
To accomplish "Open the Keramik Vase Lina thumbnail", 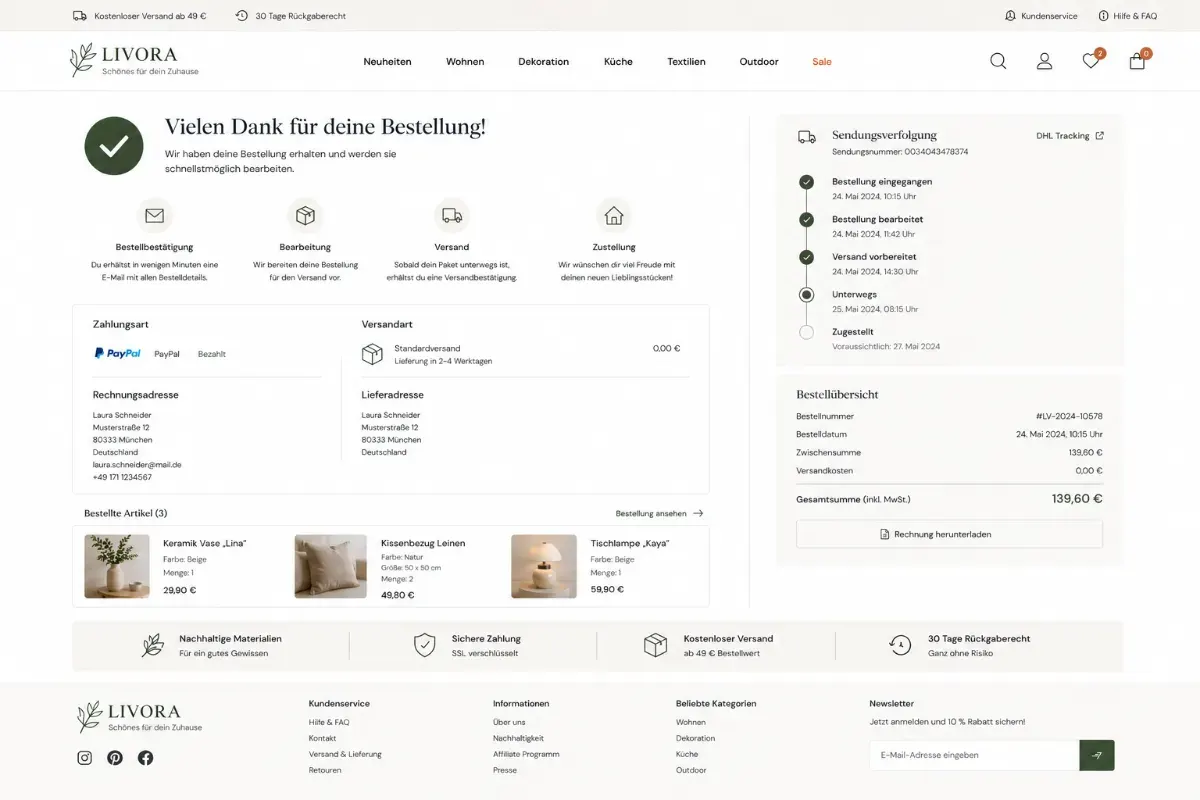I will coord(117,566).
